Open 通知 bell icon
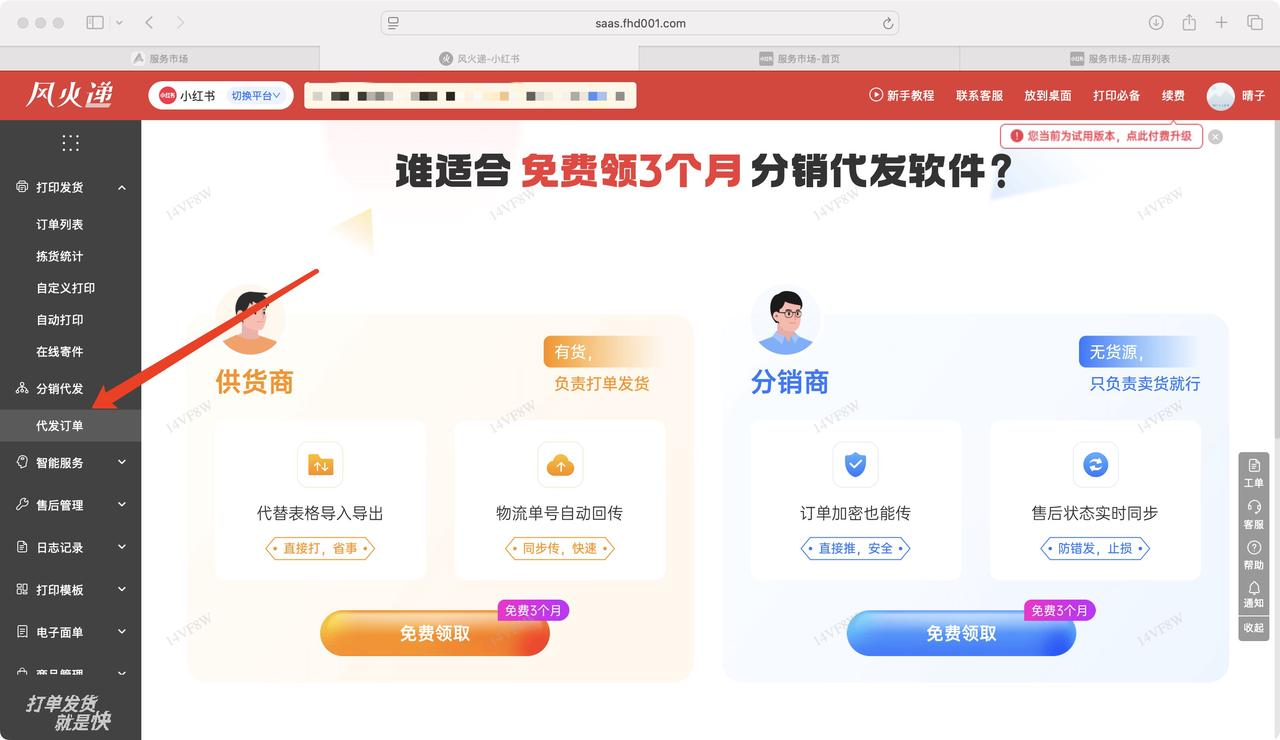 (x=1254, y=588)
